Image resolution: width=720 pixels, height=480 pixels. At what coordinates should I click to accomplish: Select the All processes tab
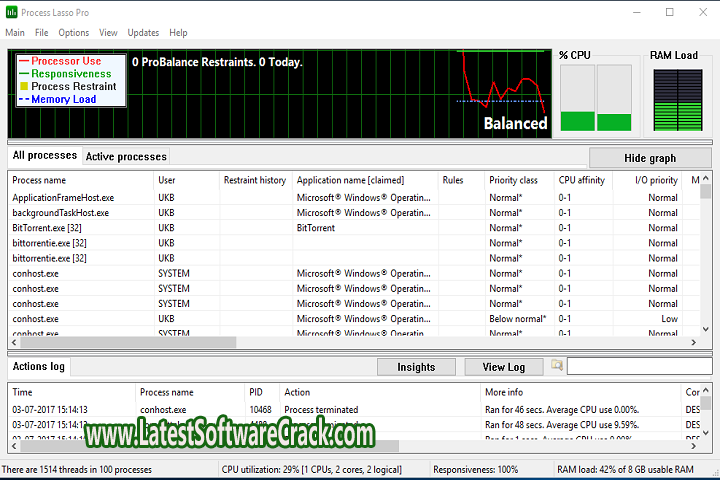coord(45,156)
